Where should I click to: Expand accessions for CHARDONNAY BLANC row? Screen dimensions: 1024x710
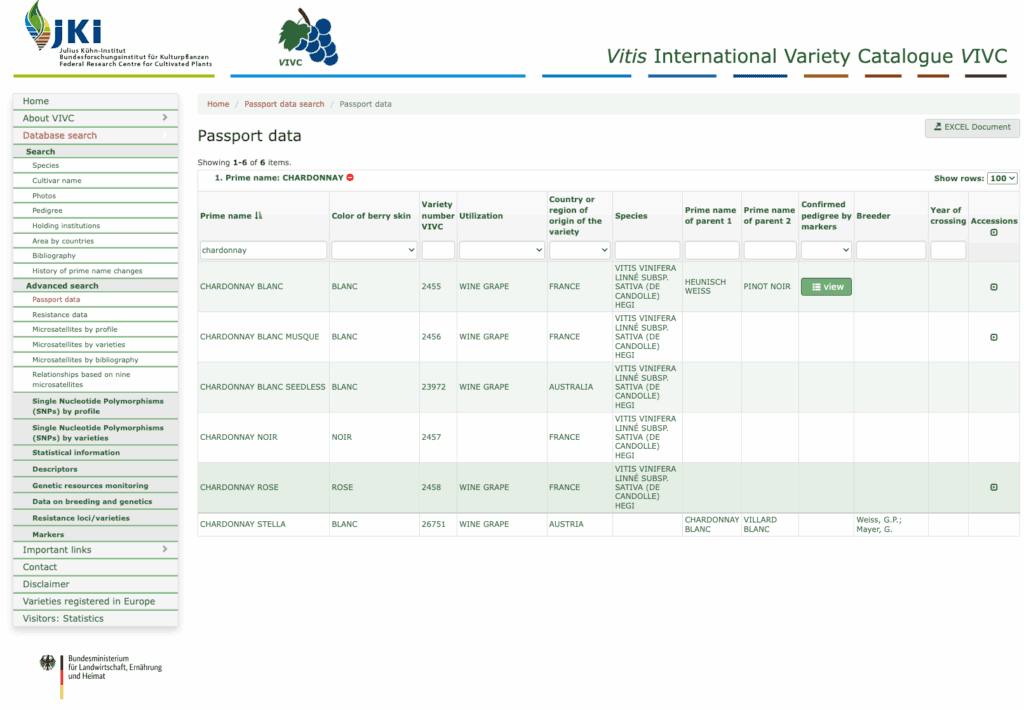[993, 287]
